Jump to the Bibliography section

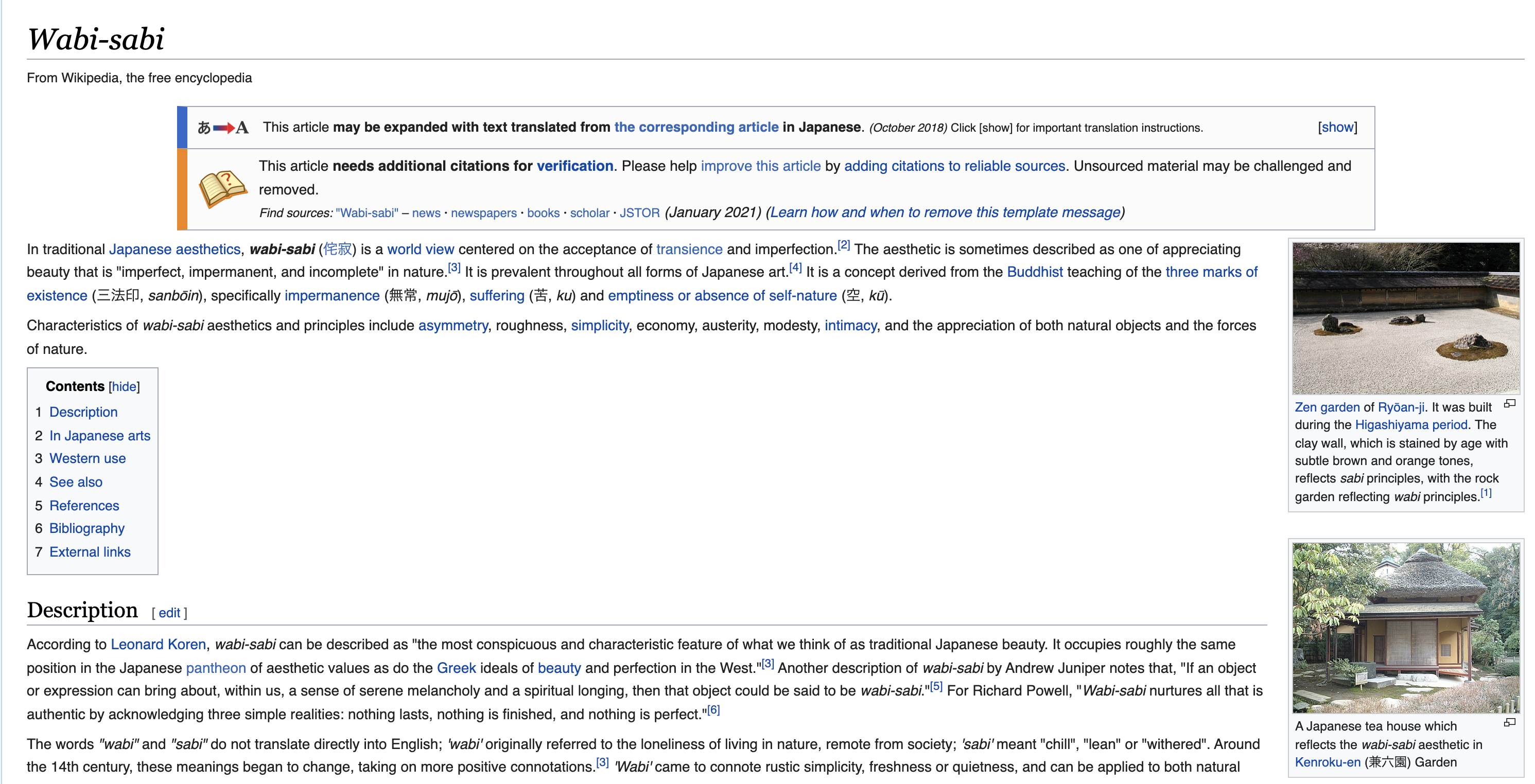pyautogui.click(x=86, y=529)
